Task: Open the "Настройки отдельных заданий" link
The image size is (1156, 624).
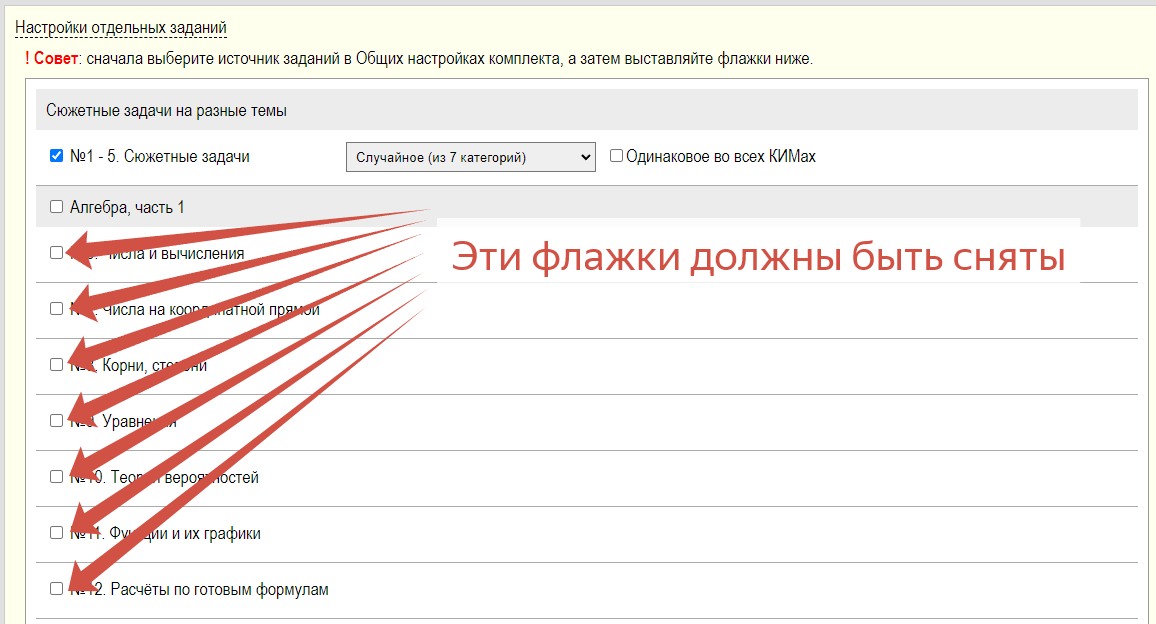Action: (121, 27)
